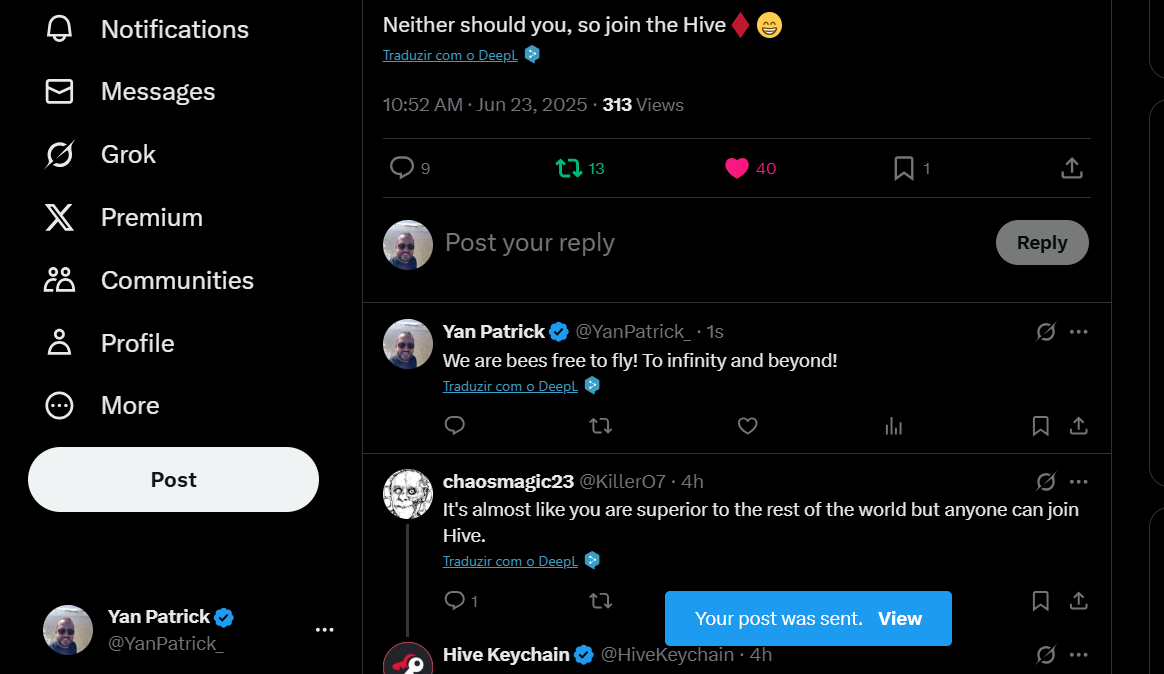View analytics icon on Yan Patrick's reply
This screenshot has width=1164, height=674.
click(x=894, y=426)
